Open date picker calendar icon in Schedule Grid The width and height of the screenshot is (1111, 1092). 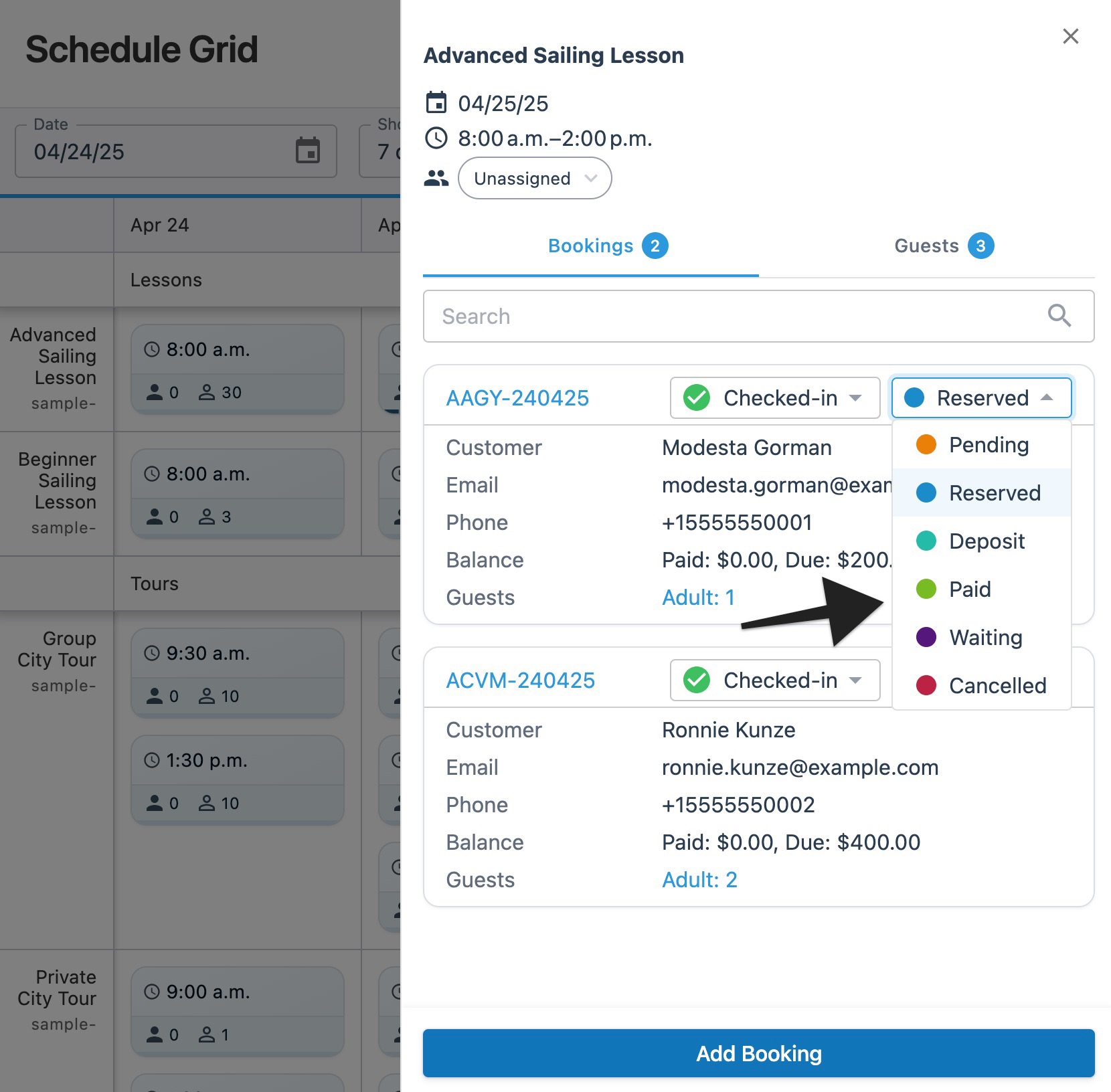click(308, 151)
